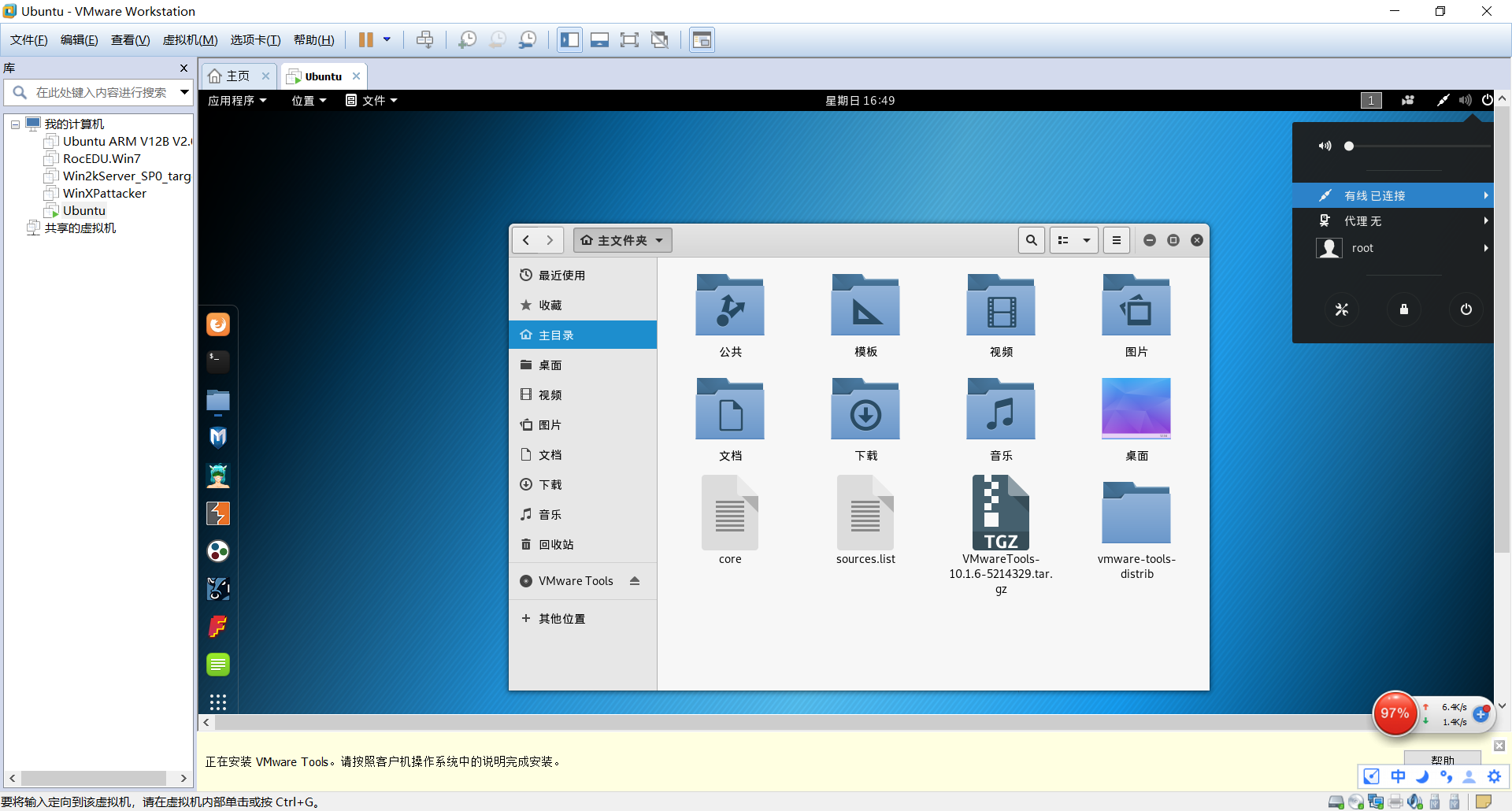Open the 虚拟机(M) menu

click(189, 39)
